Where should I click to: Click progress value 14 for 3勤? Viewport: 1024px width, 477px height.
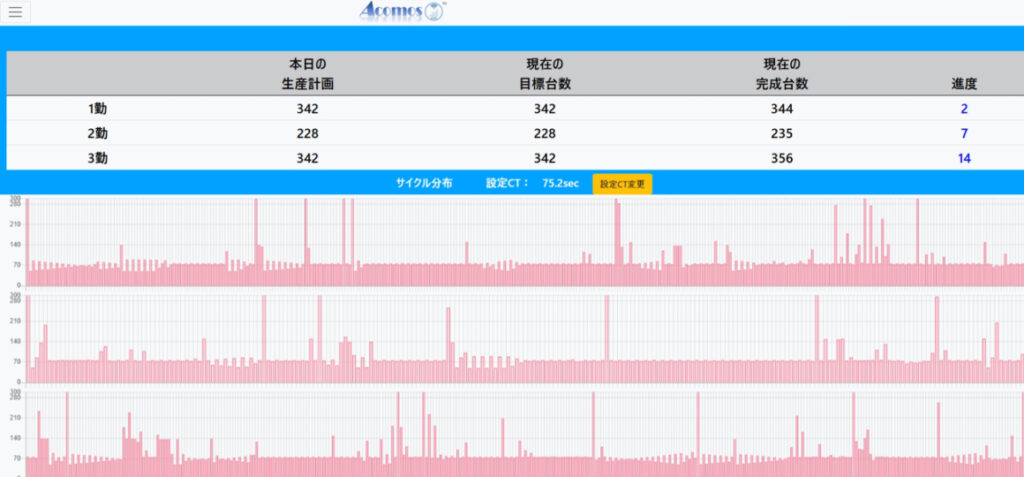[x=964, y=158]
